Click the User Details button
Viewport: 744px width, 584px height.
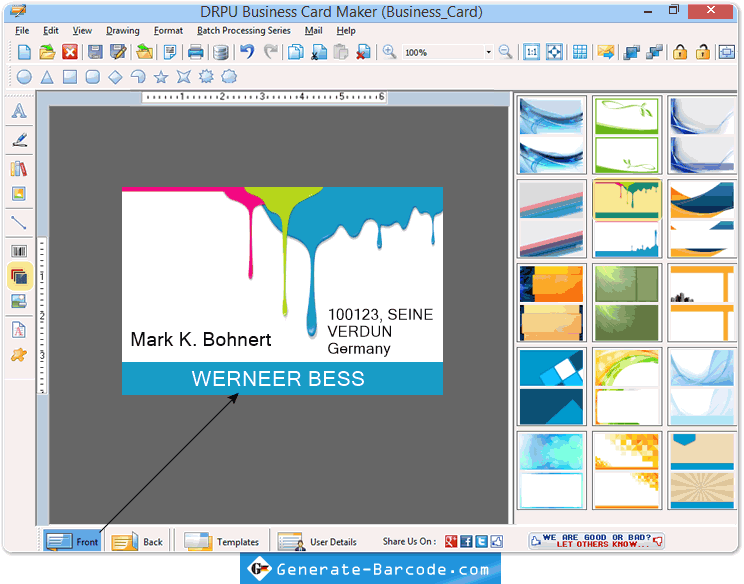click(317, 541)
